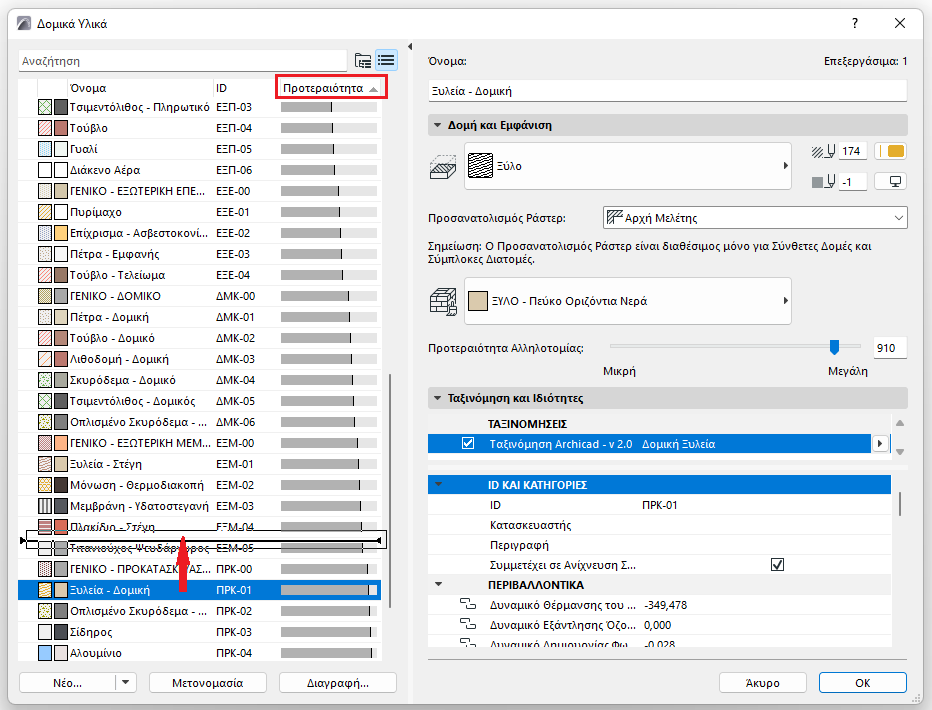
Task: Click fill icon of Πυρίμαχο row
Action: [45, 212]
